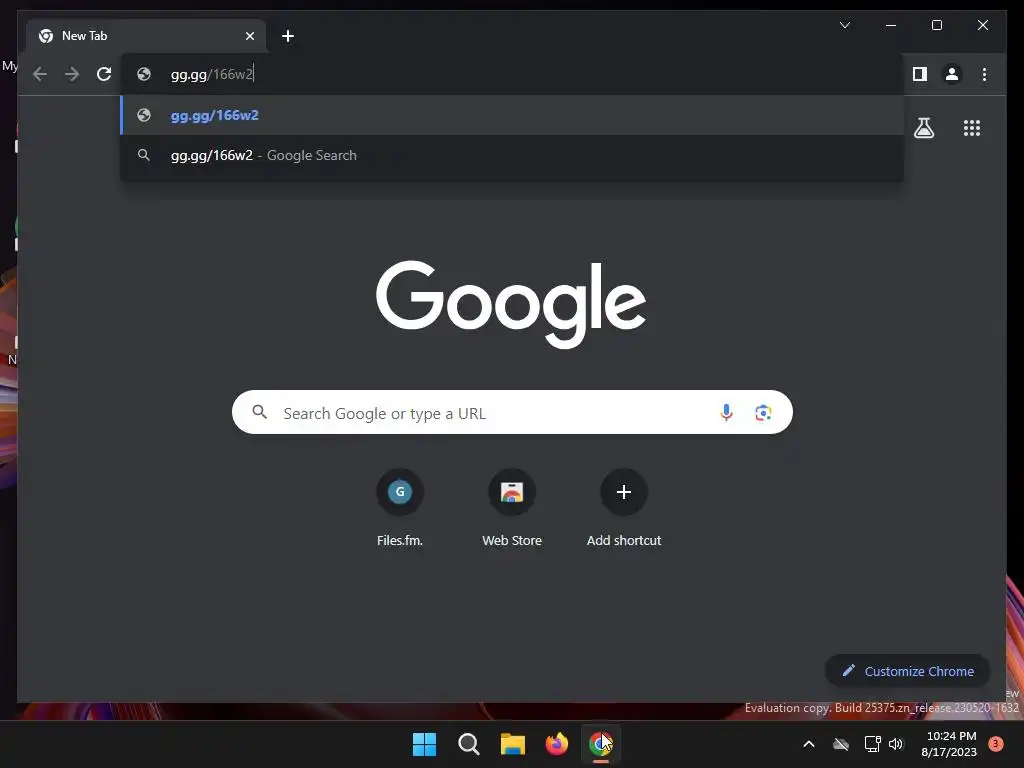Open the Search Labs flask icon
1024x768 pixels.
923,127
